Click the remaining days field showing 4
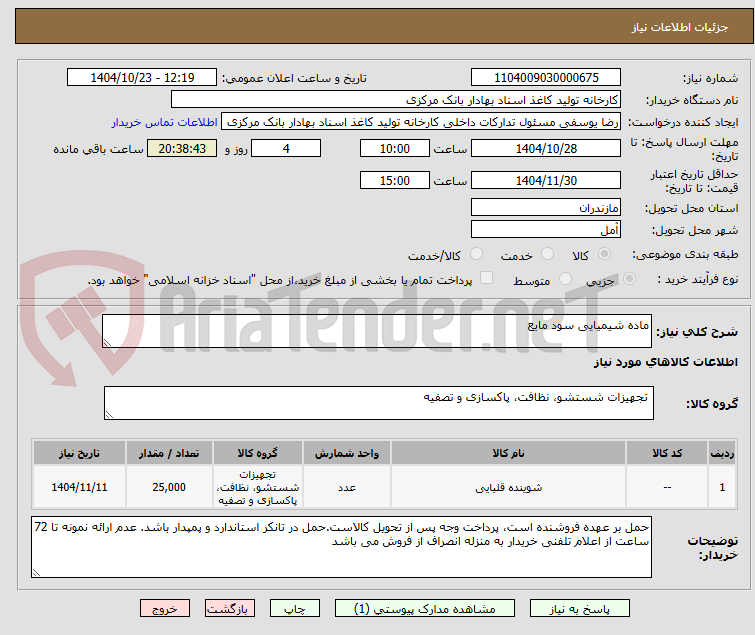The width and height of the screenshot is (755, 635). 286,148
